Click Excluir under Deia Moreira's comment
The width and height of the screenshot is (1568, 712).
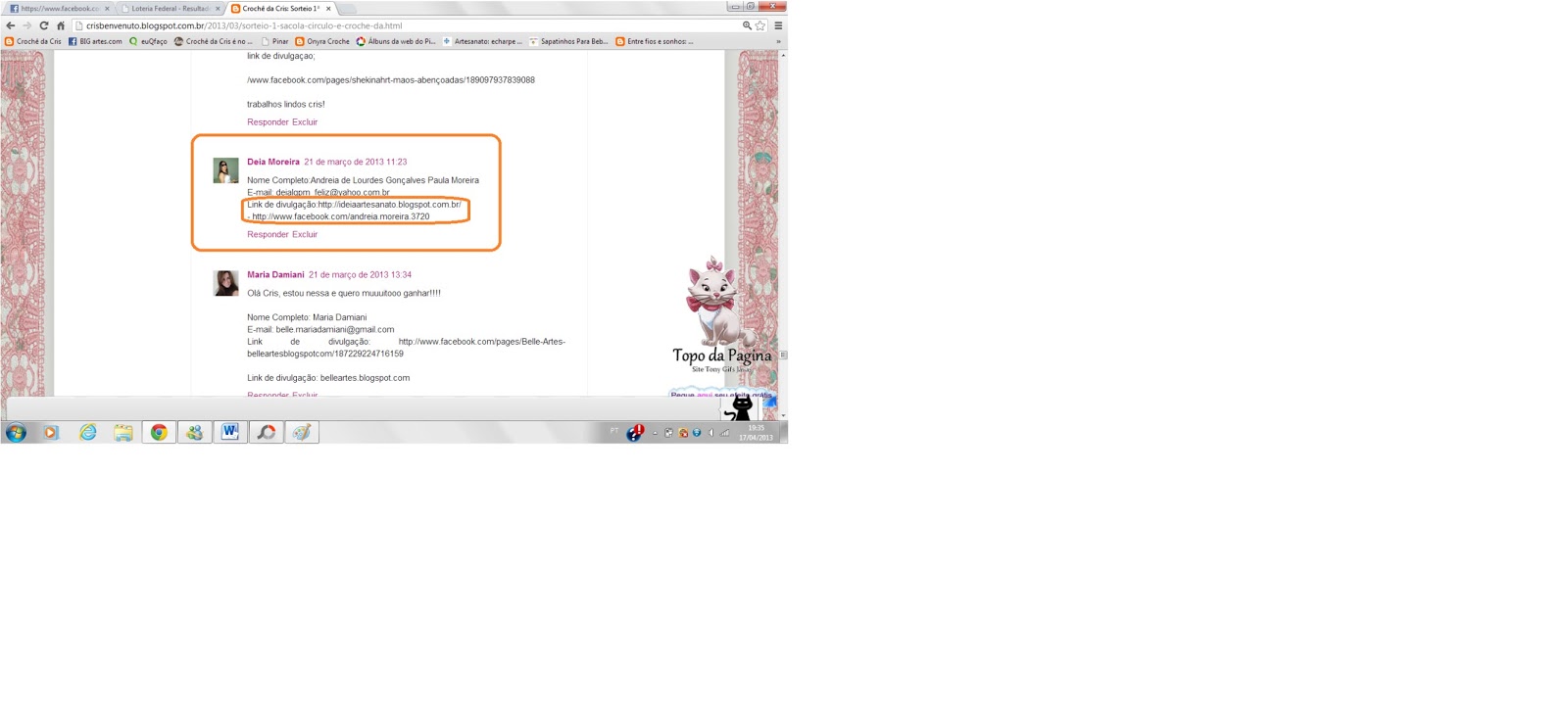click(305, 234)
